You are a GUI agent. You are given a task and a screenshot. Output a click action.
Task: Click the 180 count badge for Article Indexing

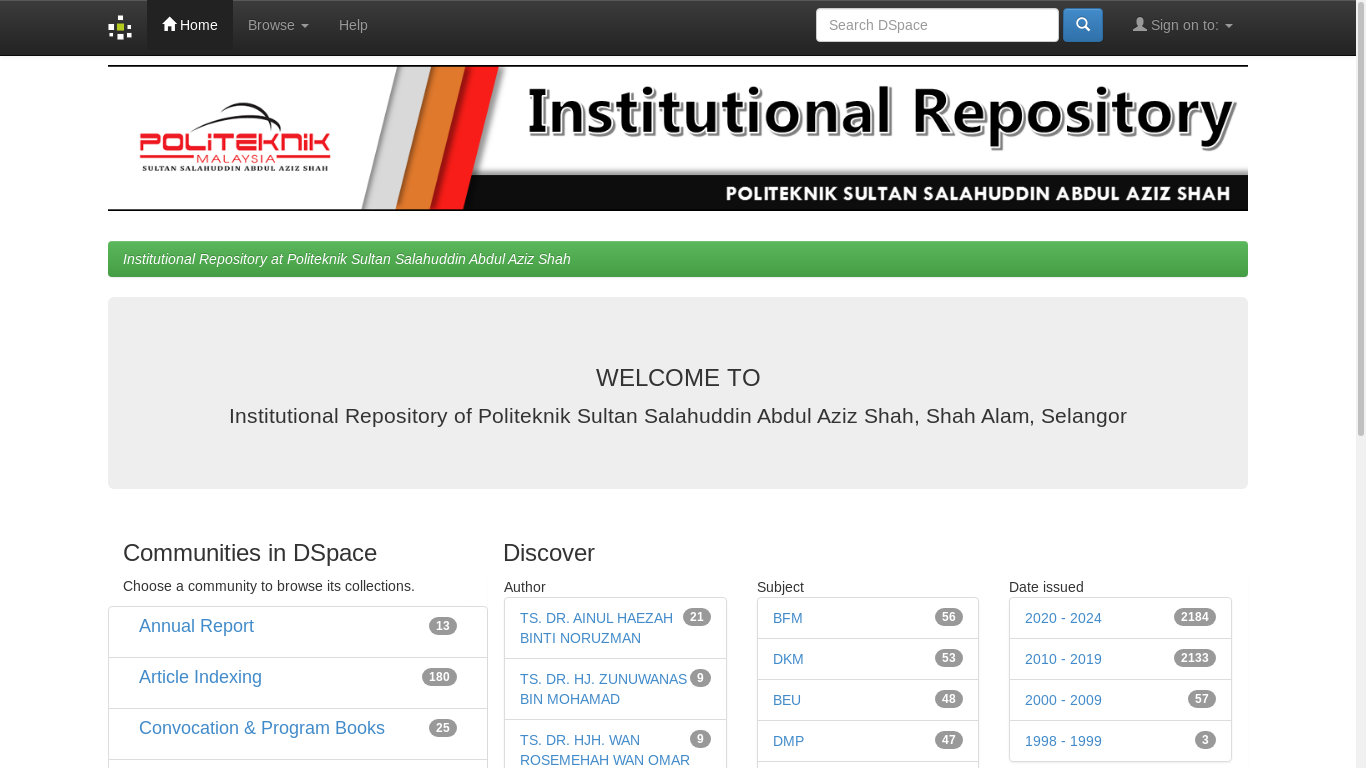439,677
